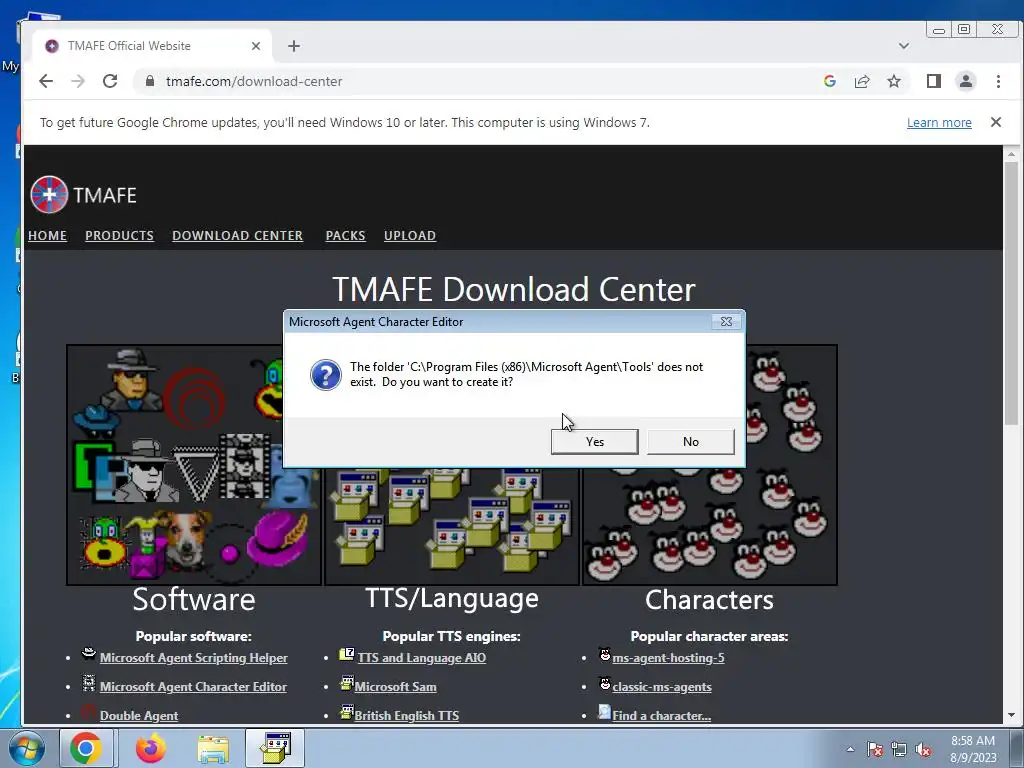Open the Chrome side panel
Image resolution: width=1024 pixels, height=768 pixels.
click(933, 81)
